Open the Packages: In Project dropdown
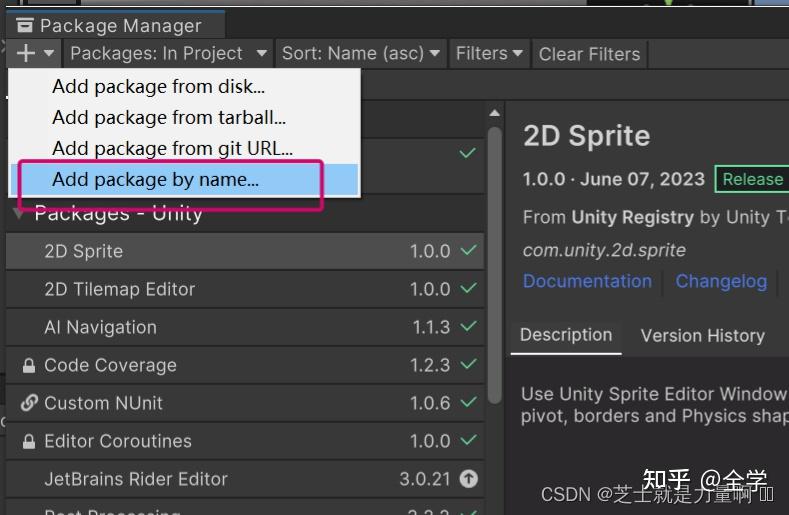 (168, 53)
